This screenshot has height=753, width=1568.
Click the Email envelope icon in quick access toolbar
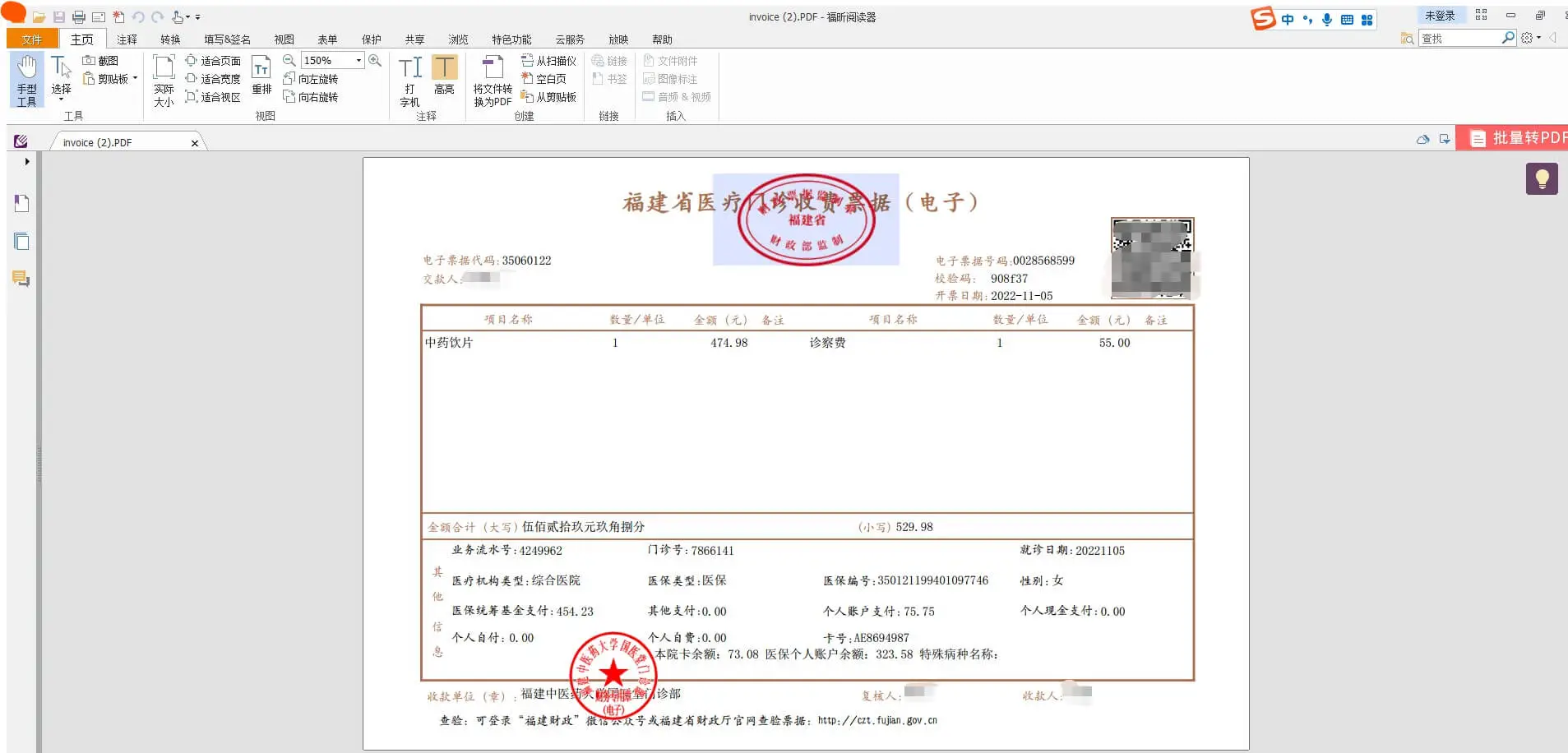(99, 17)
